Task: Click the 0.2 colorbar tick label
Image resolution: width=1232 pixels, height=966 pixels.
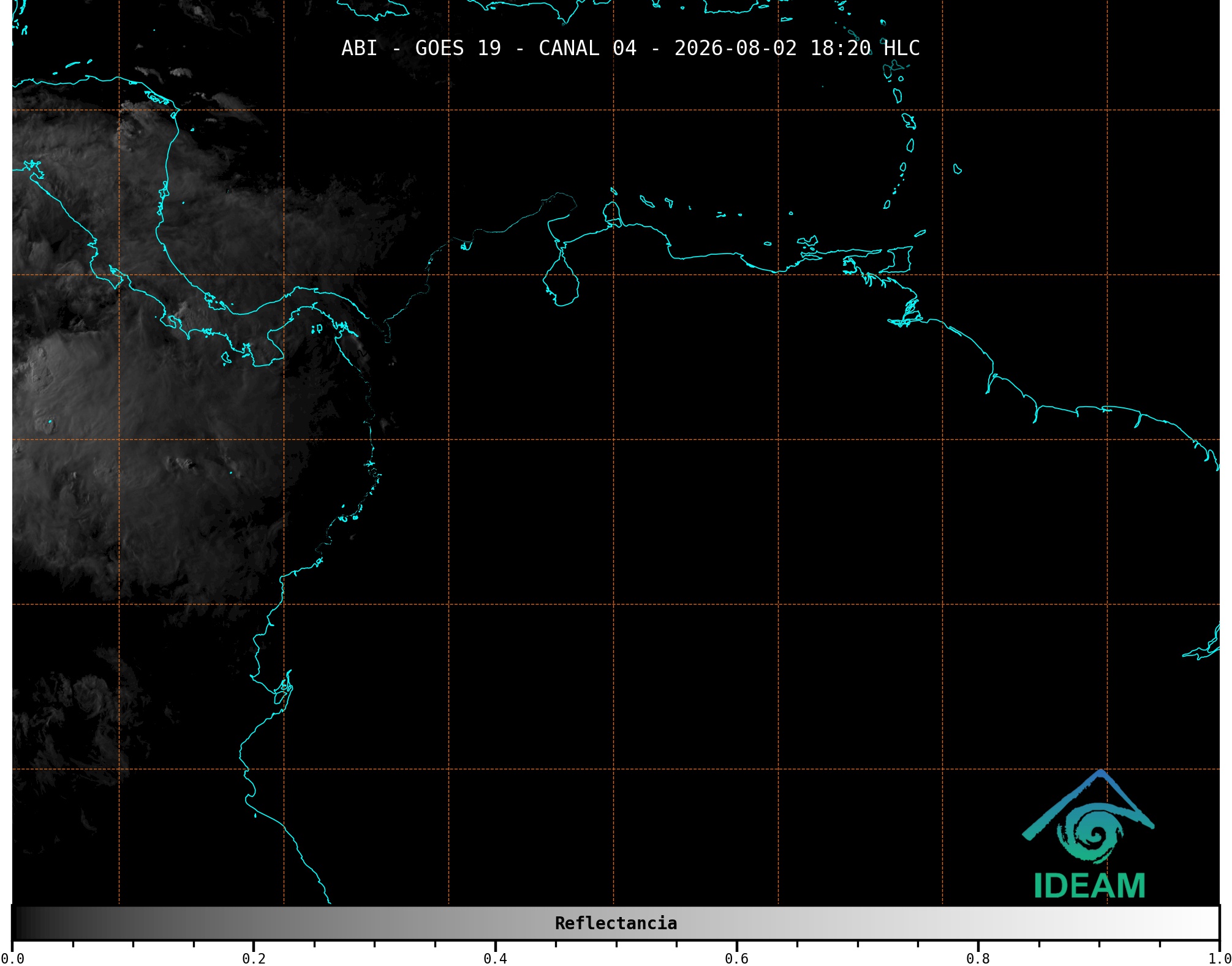Action: (254, 959)
